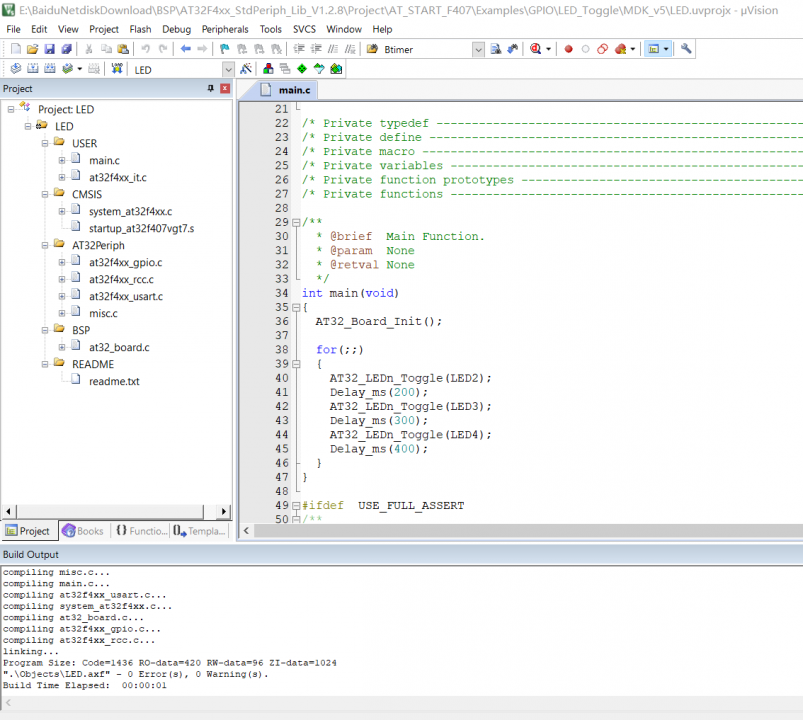Click the Project panel right scroll arrow

tap(224, 511)
